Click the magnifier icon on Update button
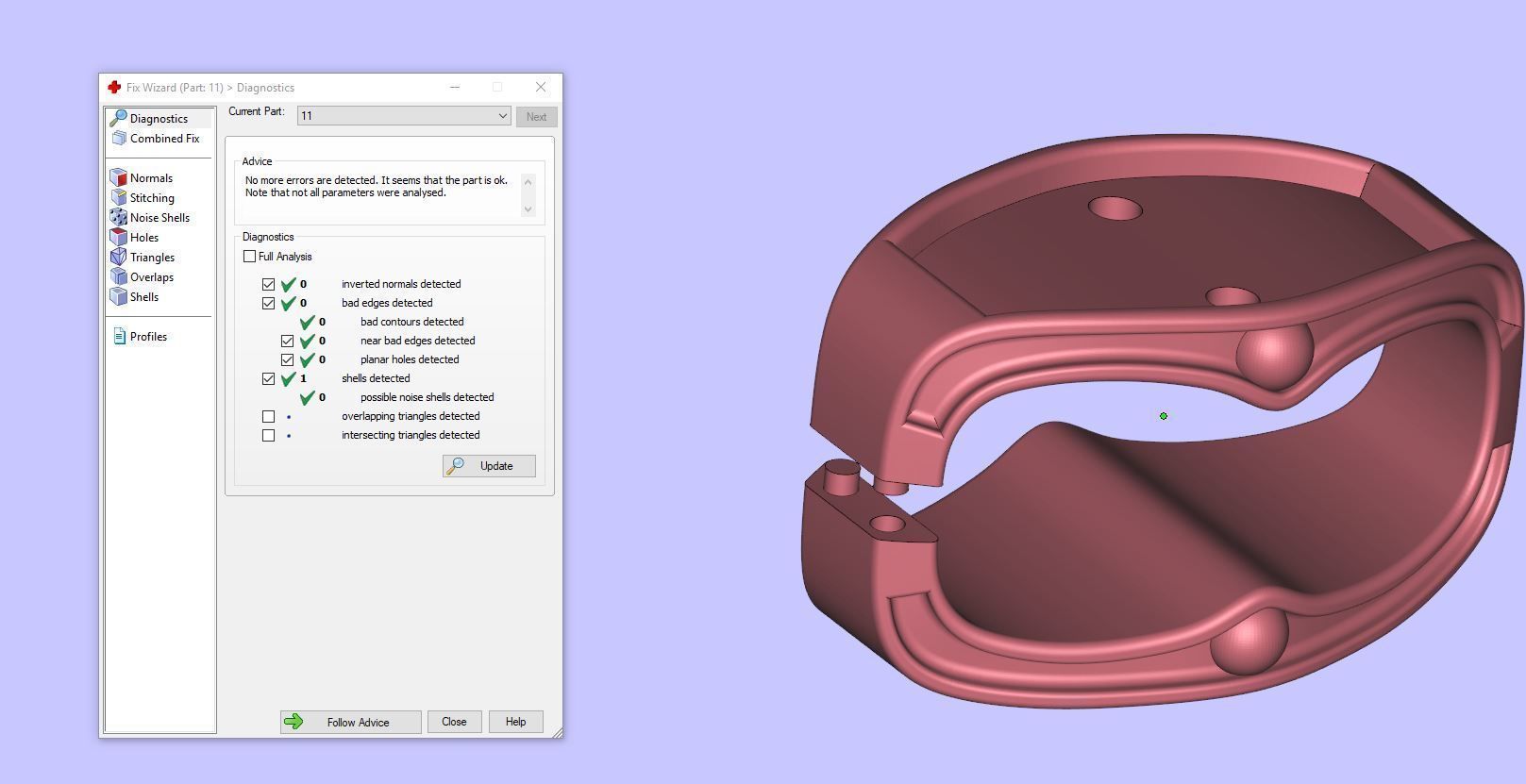1526x784 pixels. click(455, 465)
